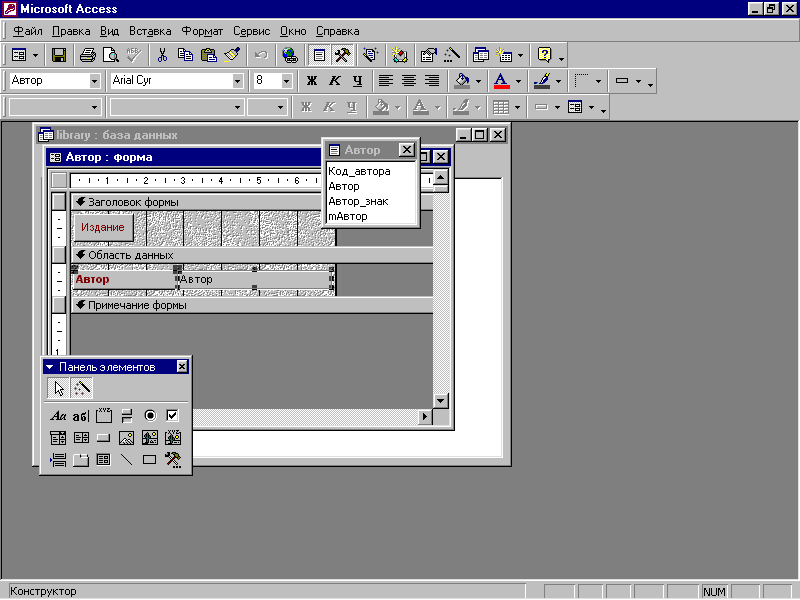Select Автор_знак in field list
The width and height of the screenshot is (800, 600).
[358, 201]
